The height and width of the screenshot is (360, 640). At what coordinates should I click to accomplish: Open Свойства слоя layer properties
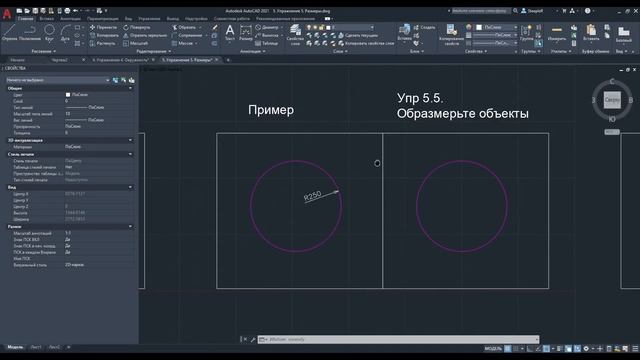[295, 35]
